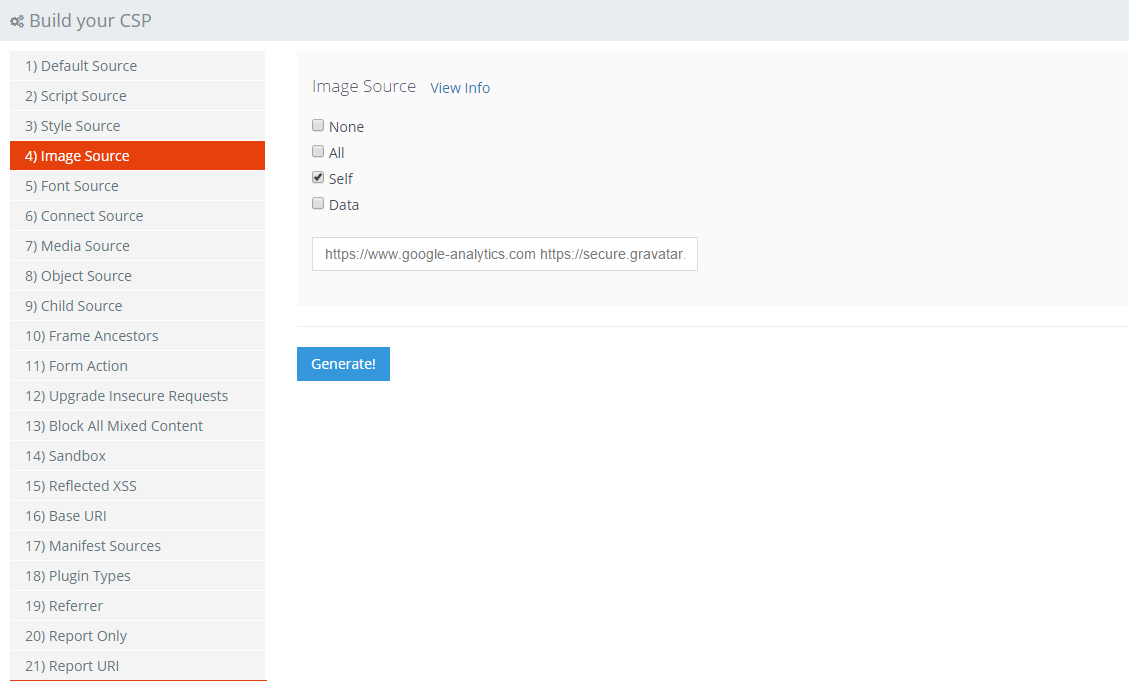Select Report URI at the list bottom

(x=137, y=666)
